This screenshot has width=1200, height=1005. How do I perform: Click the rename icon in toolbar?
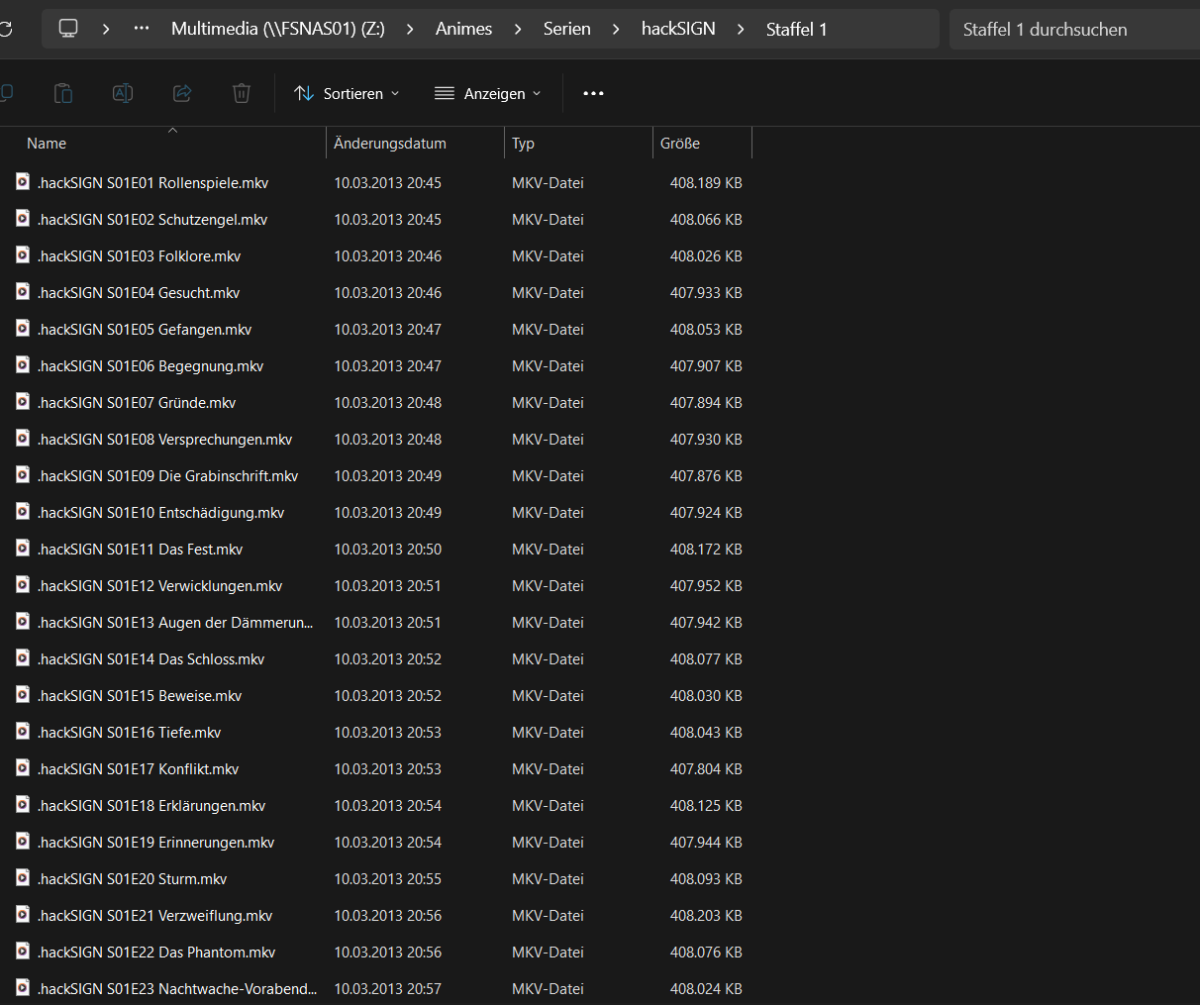(123, 93)
